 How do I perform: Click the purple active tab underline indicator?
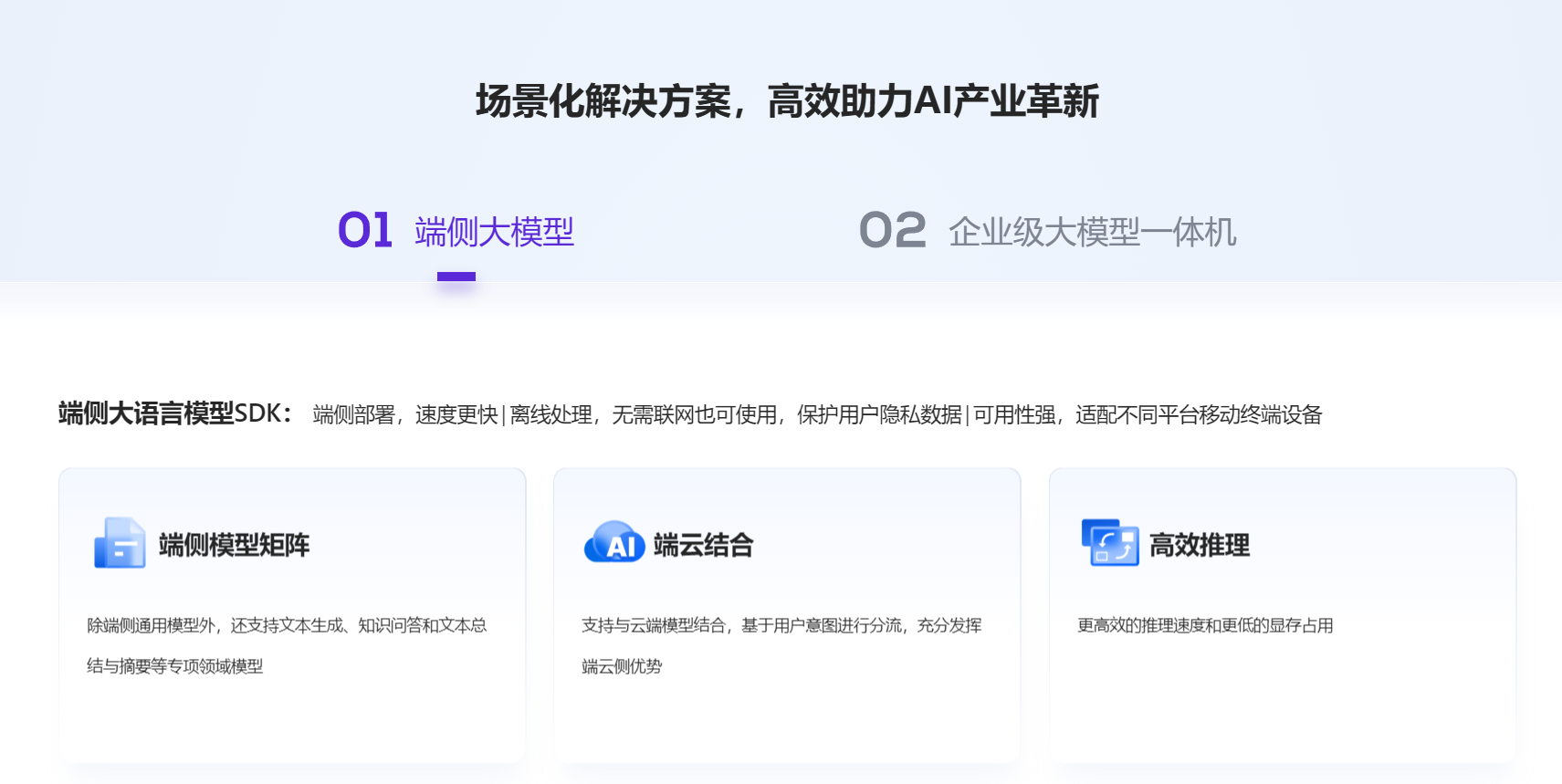[456, 277]
